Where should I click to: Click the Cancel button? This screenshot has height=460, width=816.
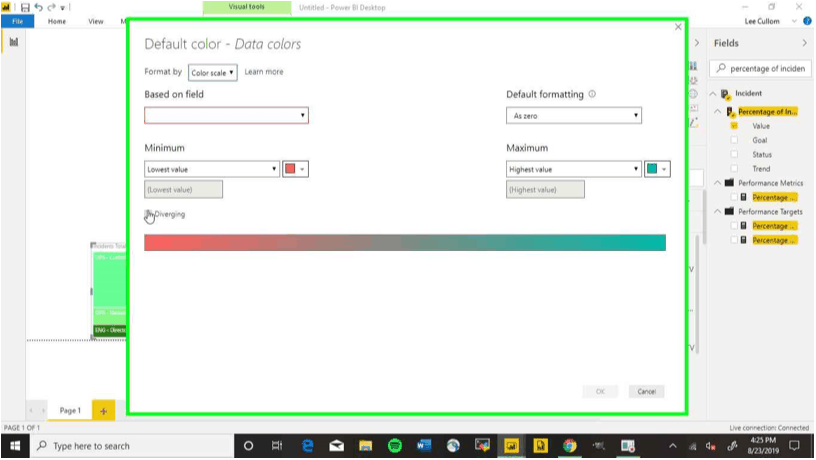pyautogui.click(x=646, y=391)
